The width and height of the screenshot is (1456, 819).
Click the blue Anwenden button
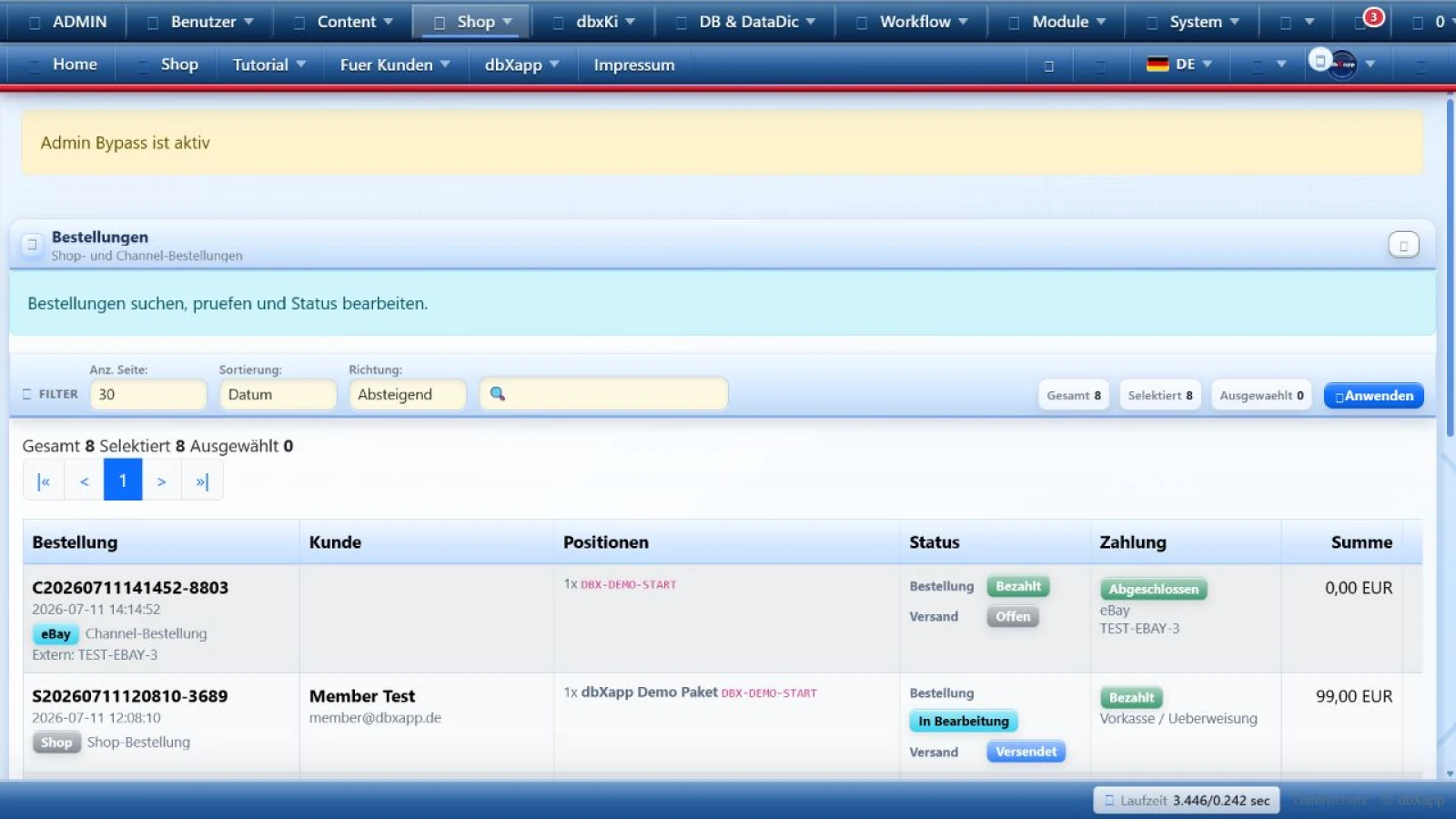point(1373,395)
